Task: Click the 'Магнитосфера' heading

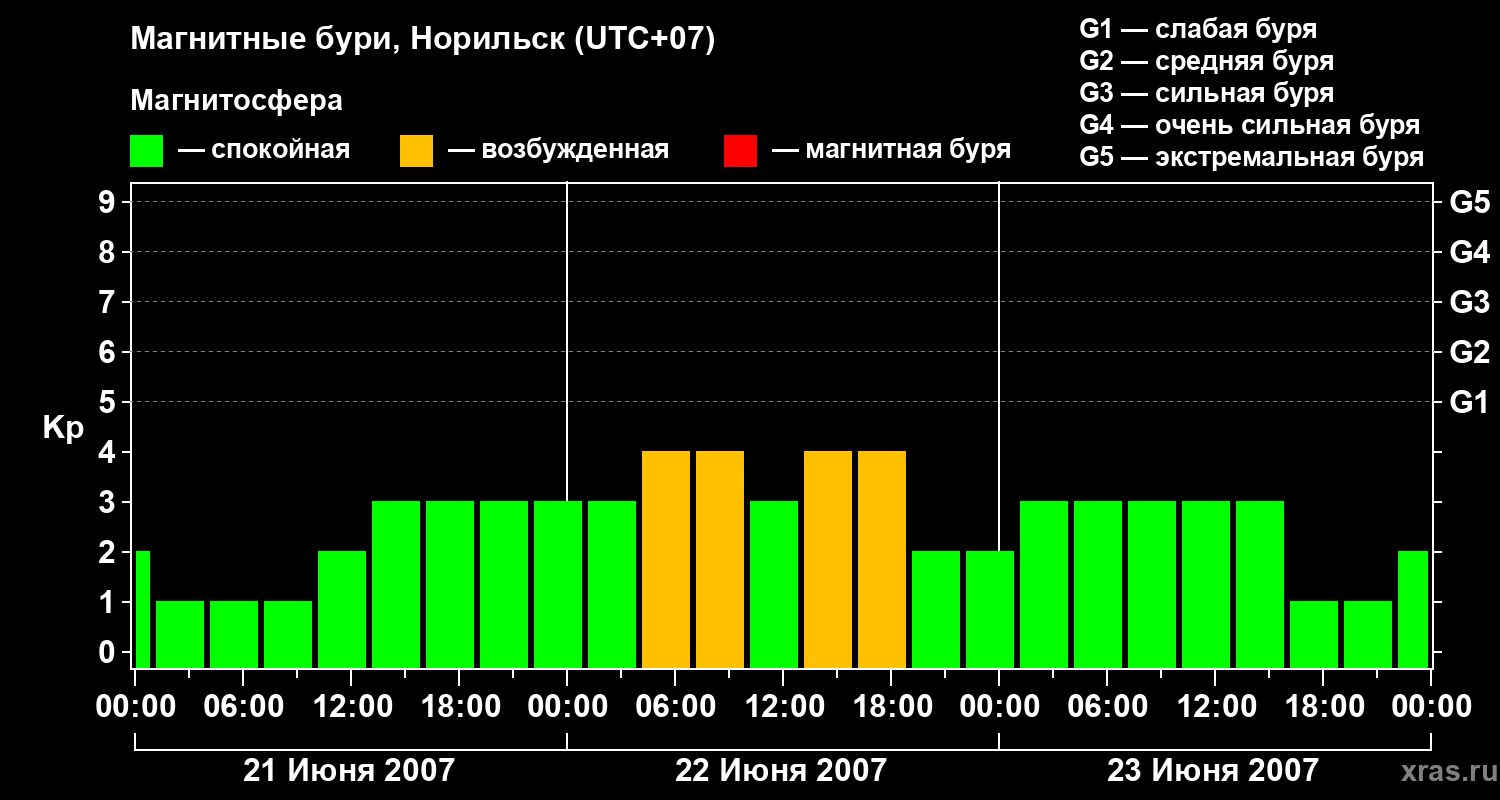Action: 236,101
